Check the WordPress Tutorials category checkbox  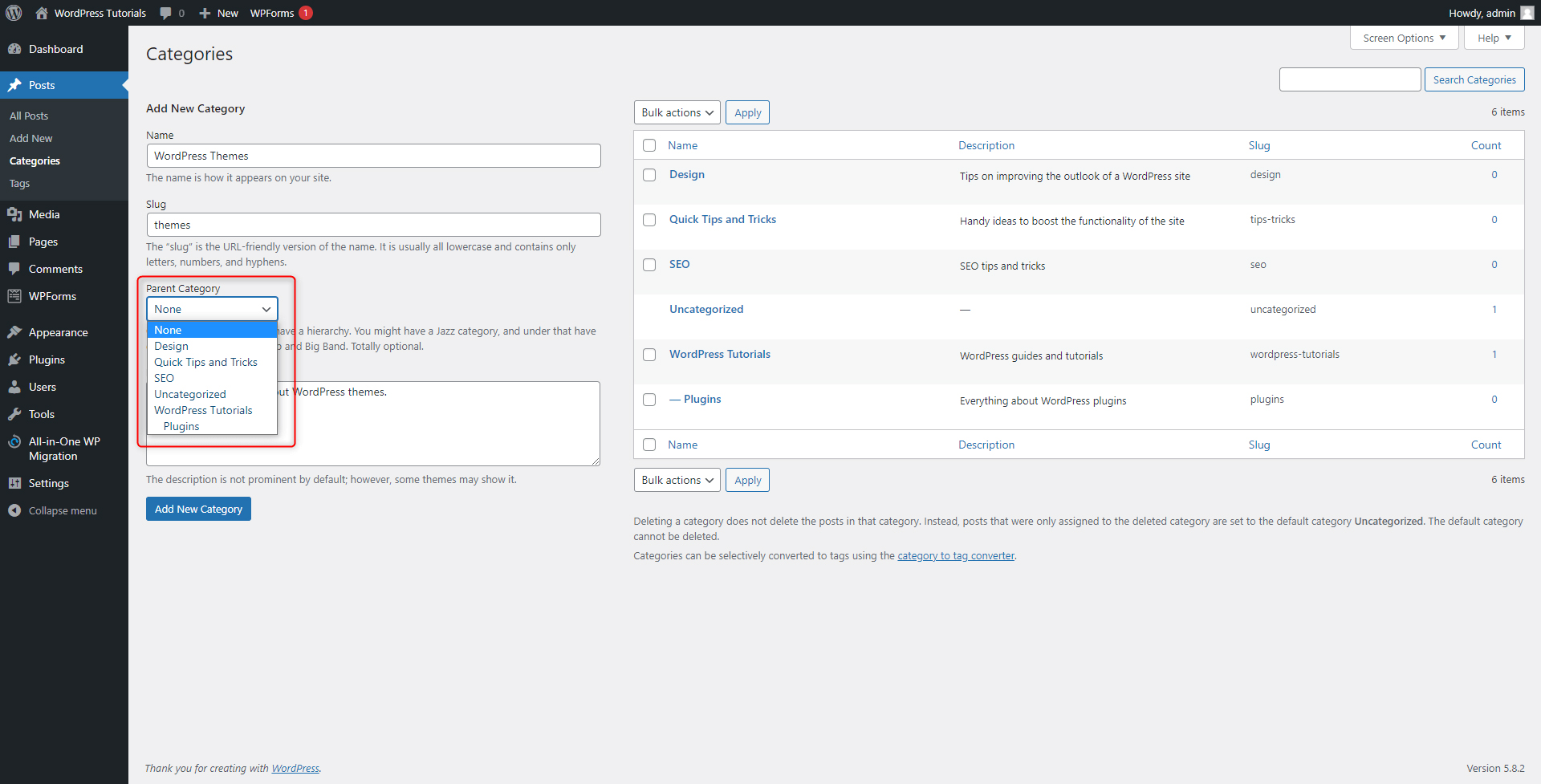point(649,355)
